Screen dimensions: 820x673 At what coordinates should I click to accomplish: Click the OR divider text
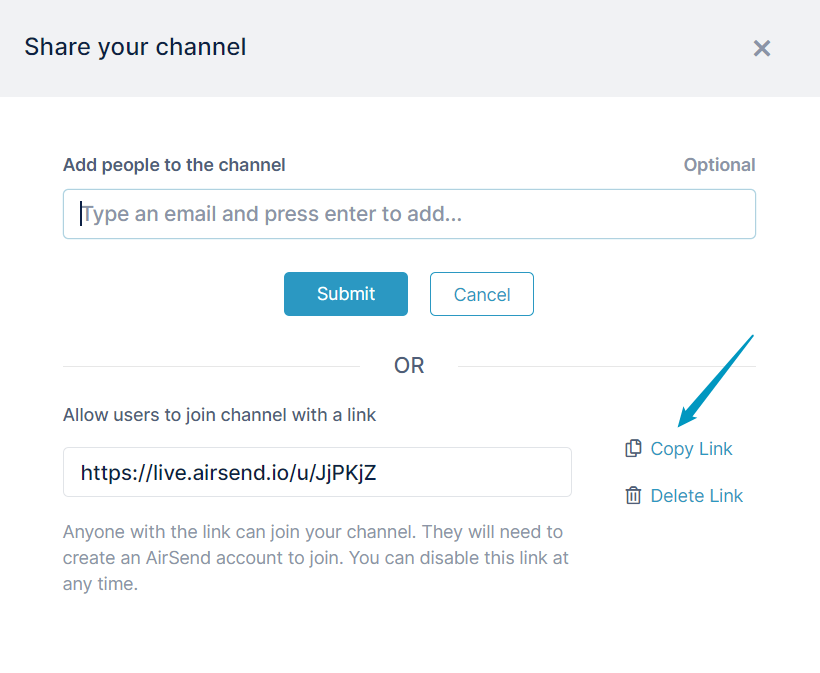tap(409, 366)
